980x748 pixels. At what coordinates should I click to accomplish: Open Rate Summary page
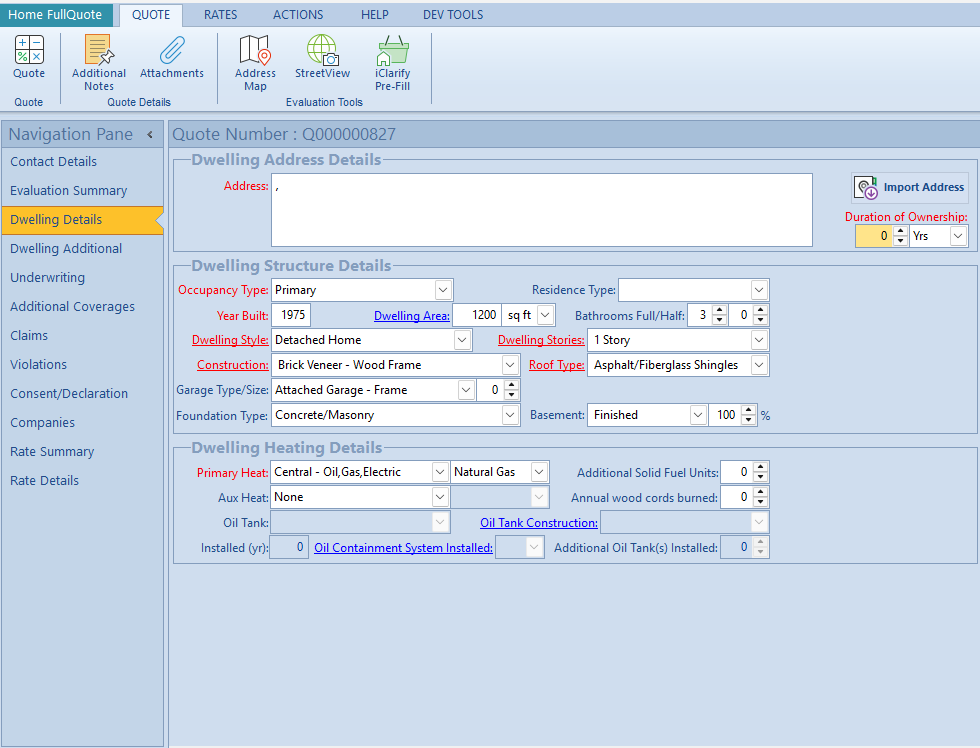tap(82, 452)
